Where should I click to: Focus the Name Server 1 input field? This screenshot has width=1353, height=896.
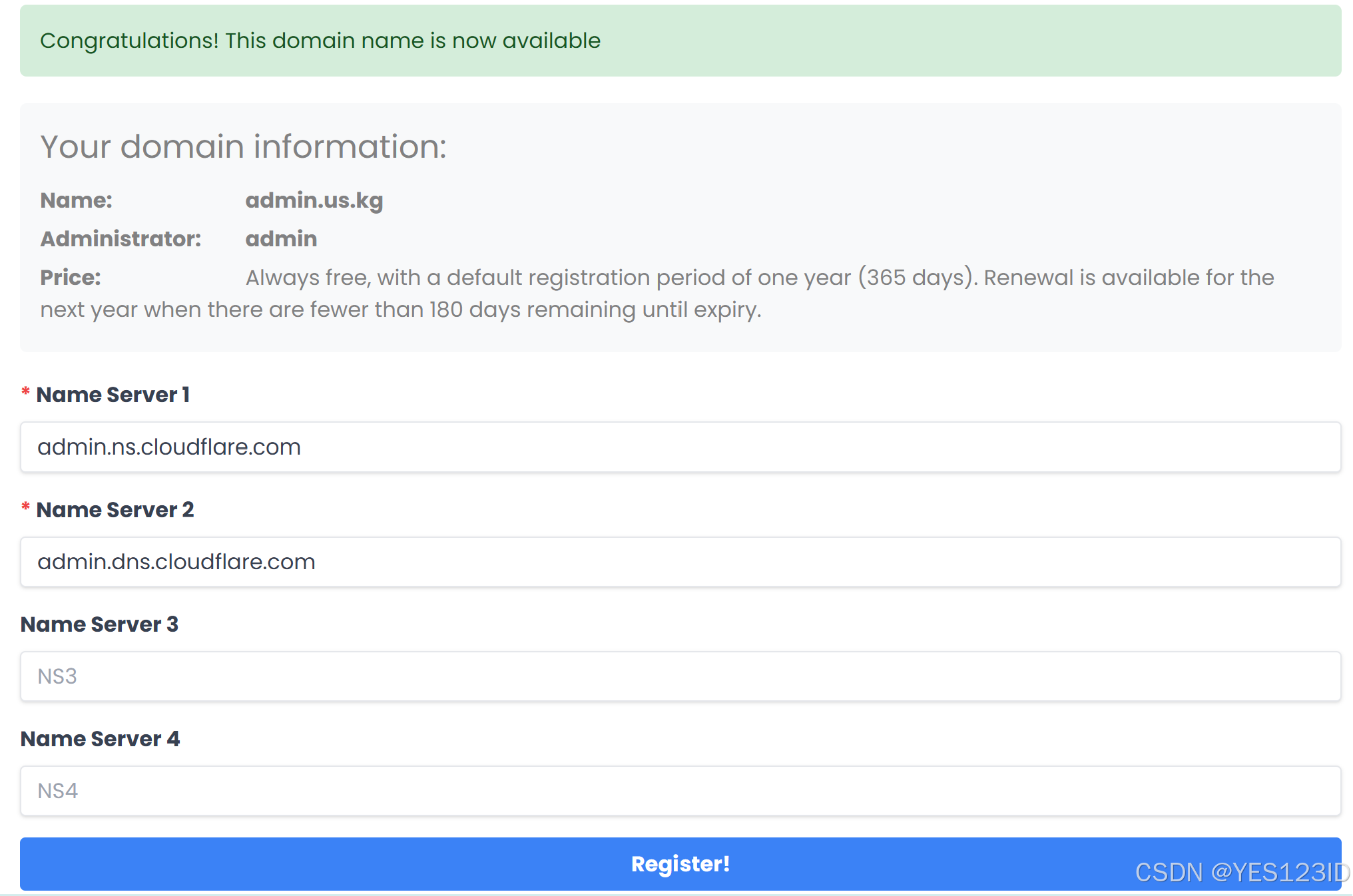pos(680,447)
